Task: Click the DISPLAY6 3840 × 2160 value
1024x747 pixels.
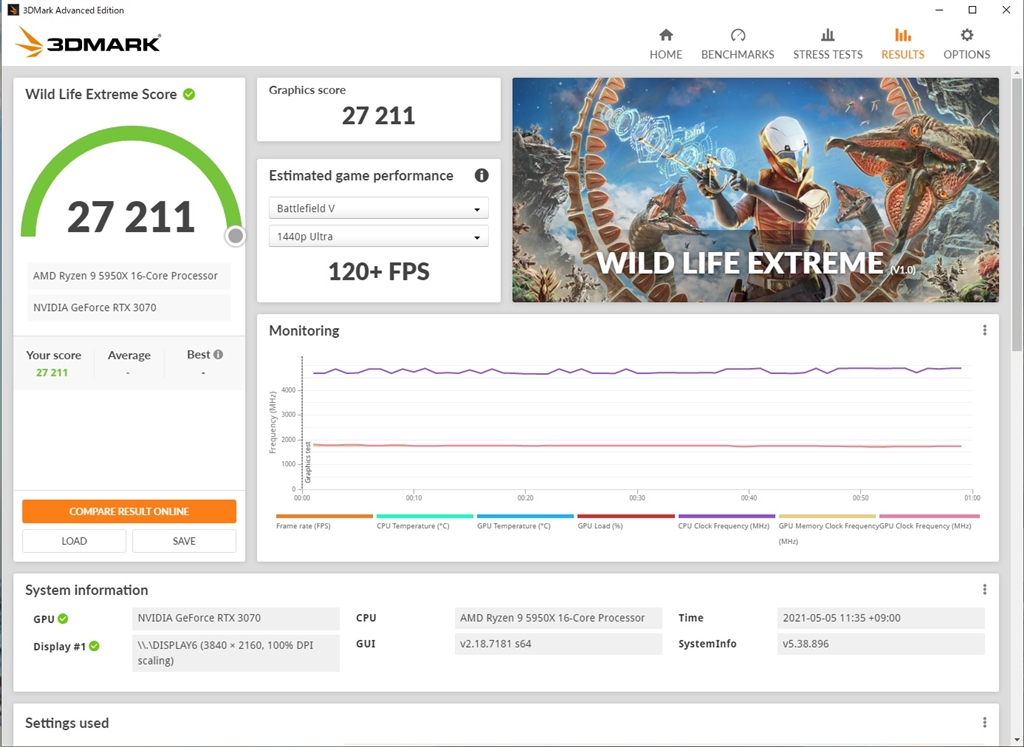Action: pyautogui.click(x=236, y=653)
